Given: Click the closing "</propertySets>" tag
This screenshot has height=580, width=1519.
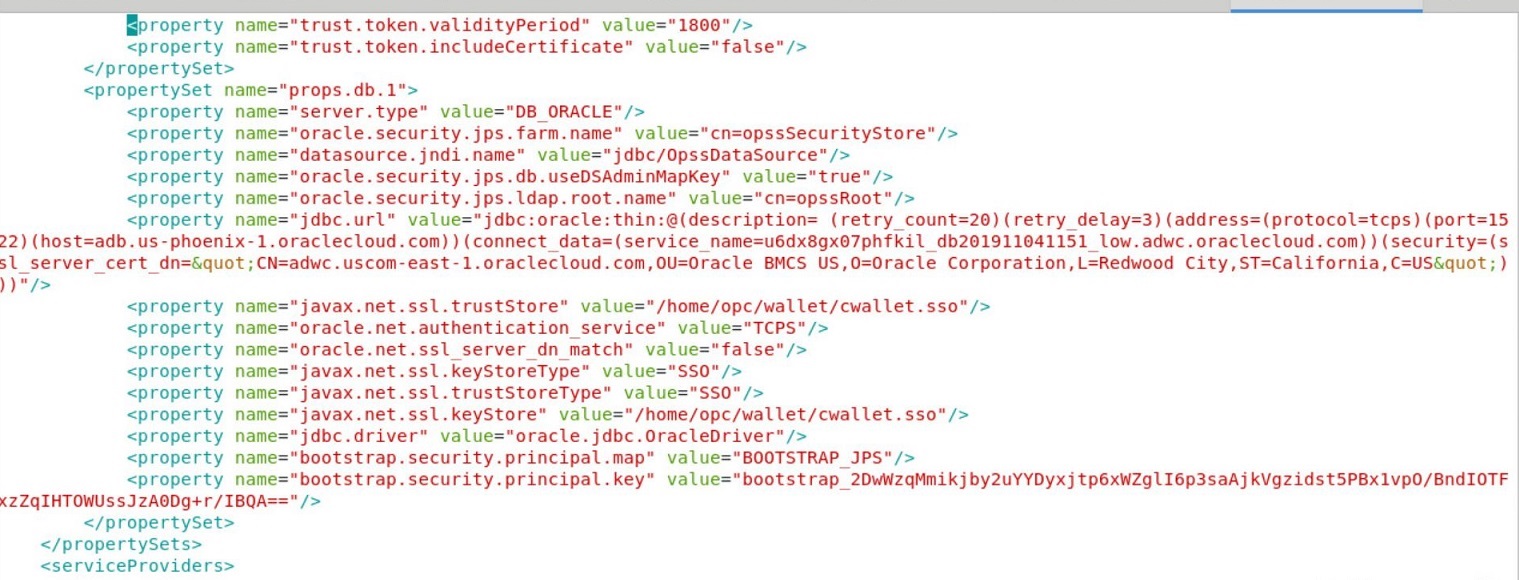Looking at the screenshot, I should pyautogui.click(x=121, y=544).
